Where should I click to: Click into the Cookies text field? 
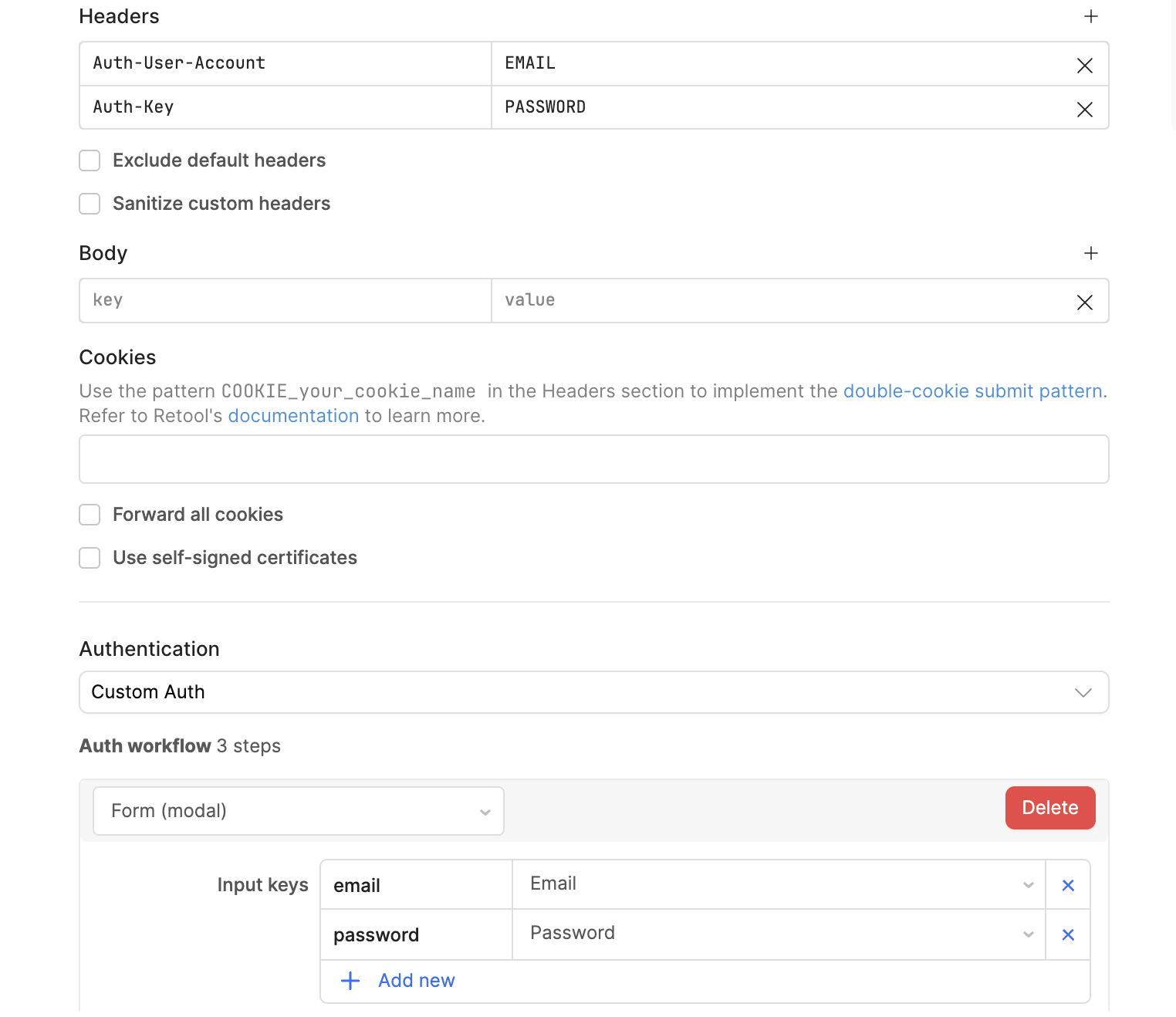593,459
